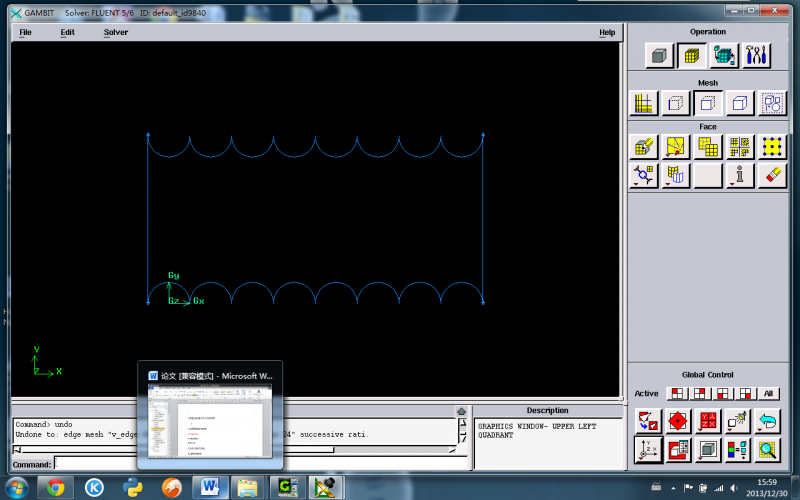Screen dimensions: 800x500
Task: Activate the lower-left quadrant toggle
Action: tap(722, 393)
